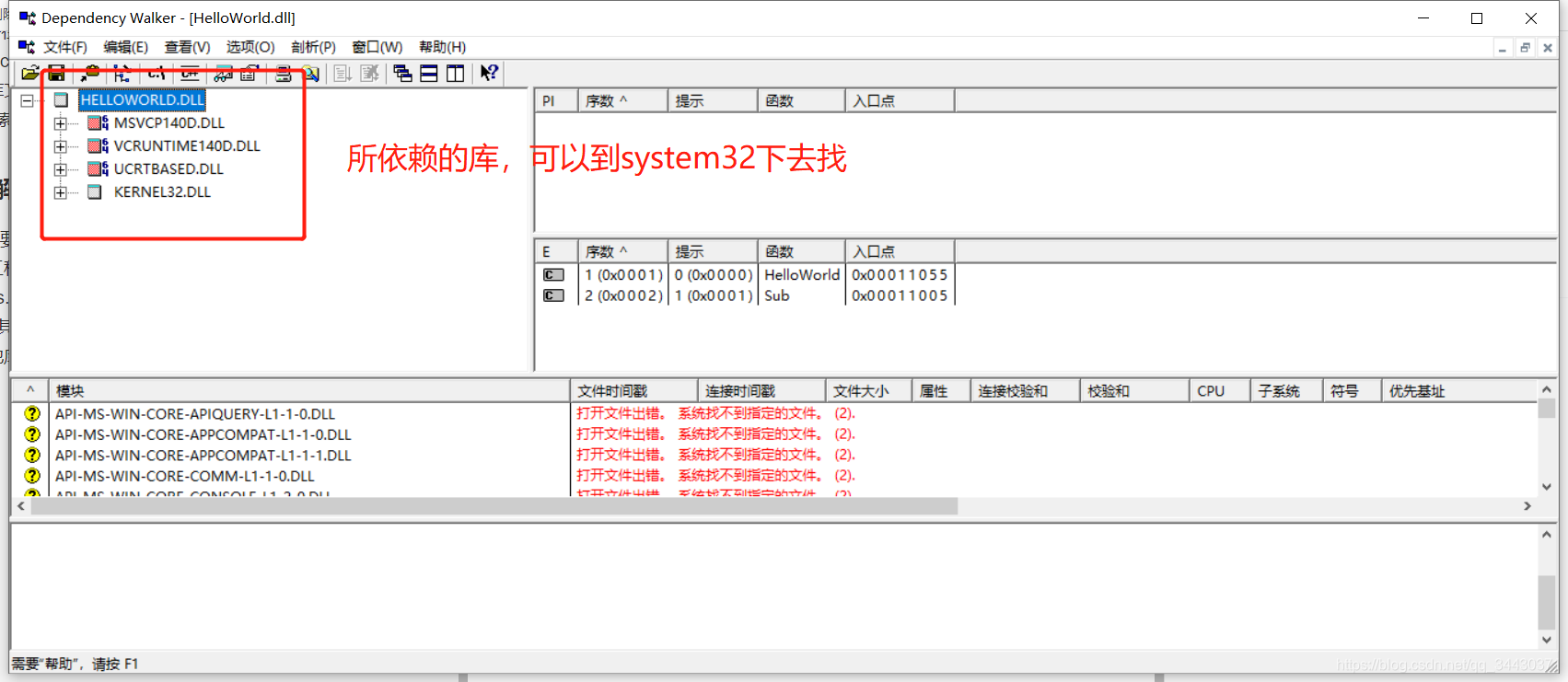Sort imports by PI column header

click(x=556, y=101)
